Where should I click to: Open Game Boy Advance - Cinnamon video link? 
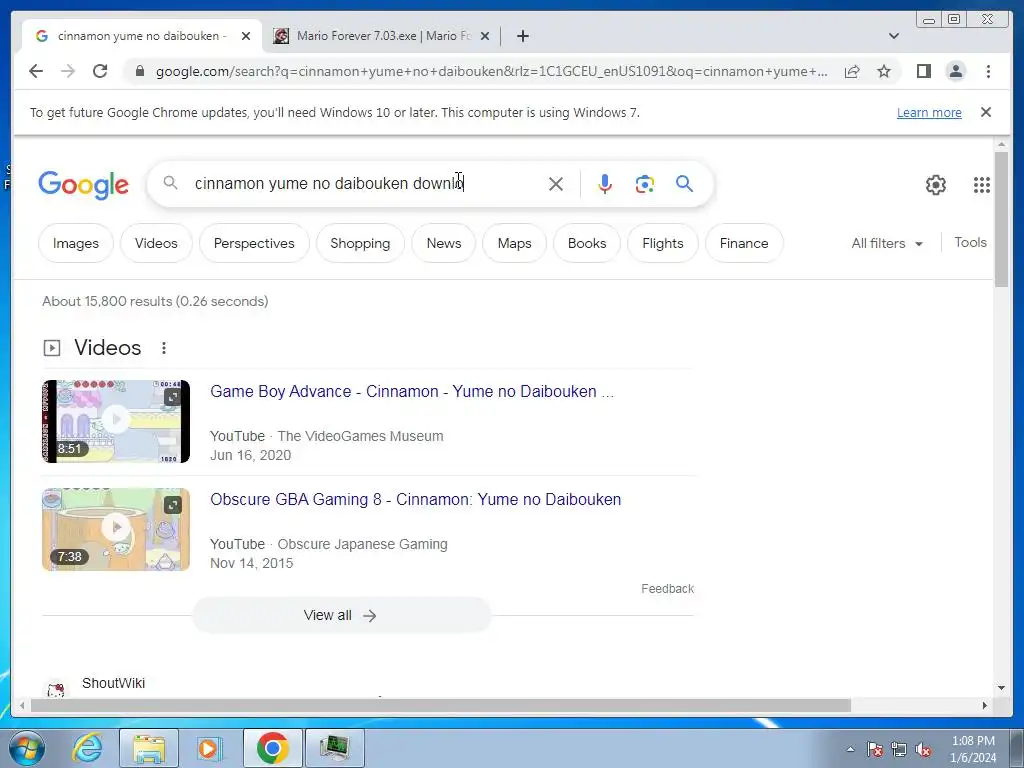[412, 391]
